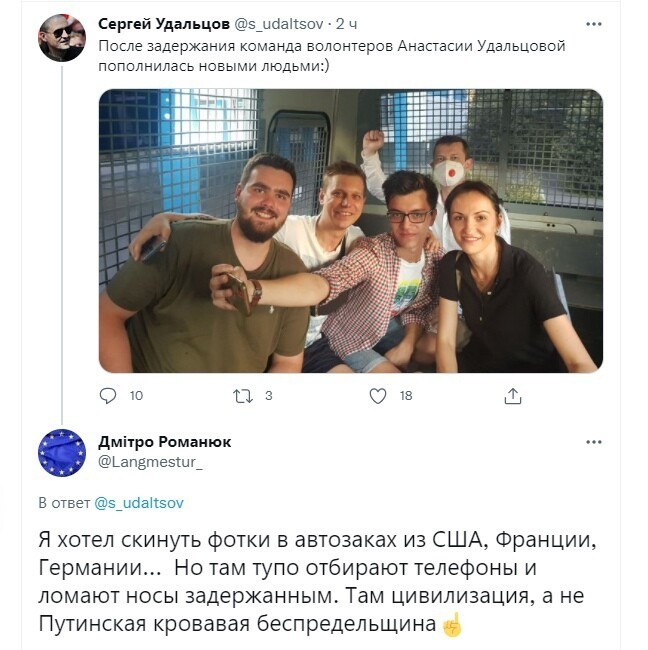Open three-dot menu on Романюк reply
The image size is (648, 650).
pos(594,442)
